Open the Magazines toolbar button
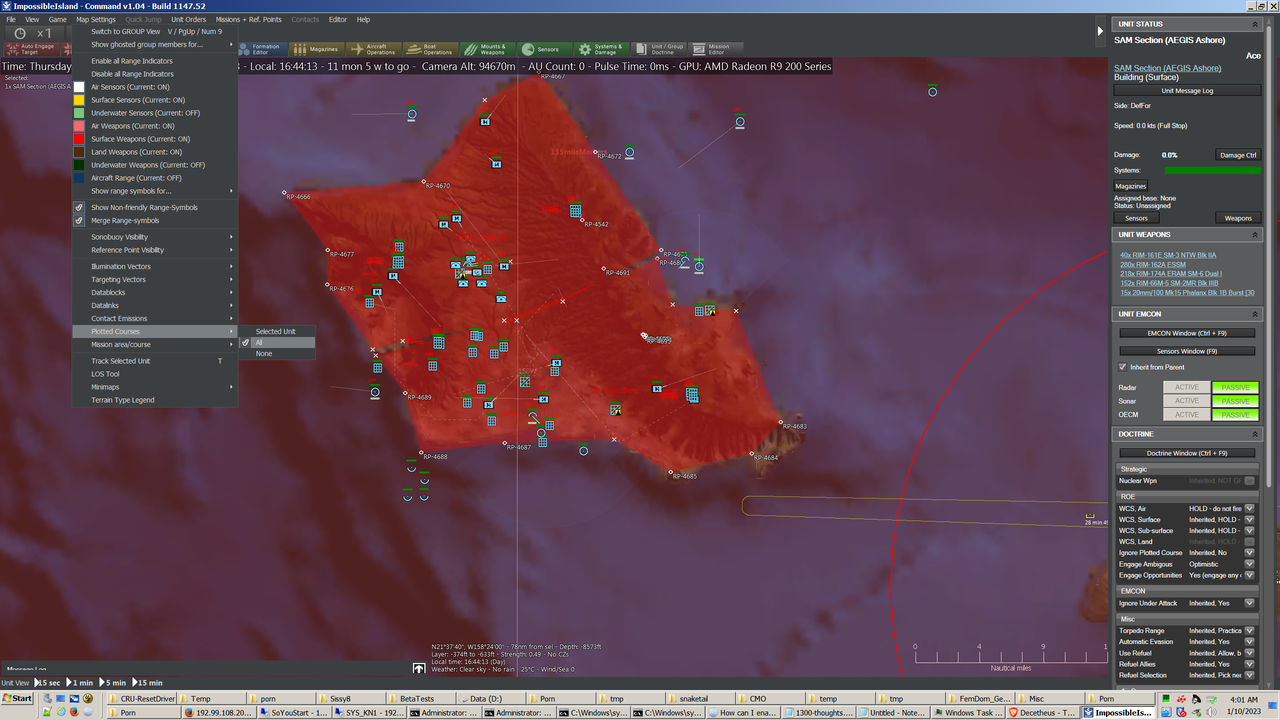This screenshot has width=1280, height=720. point(316,48)
